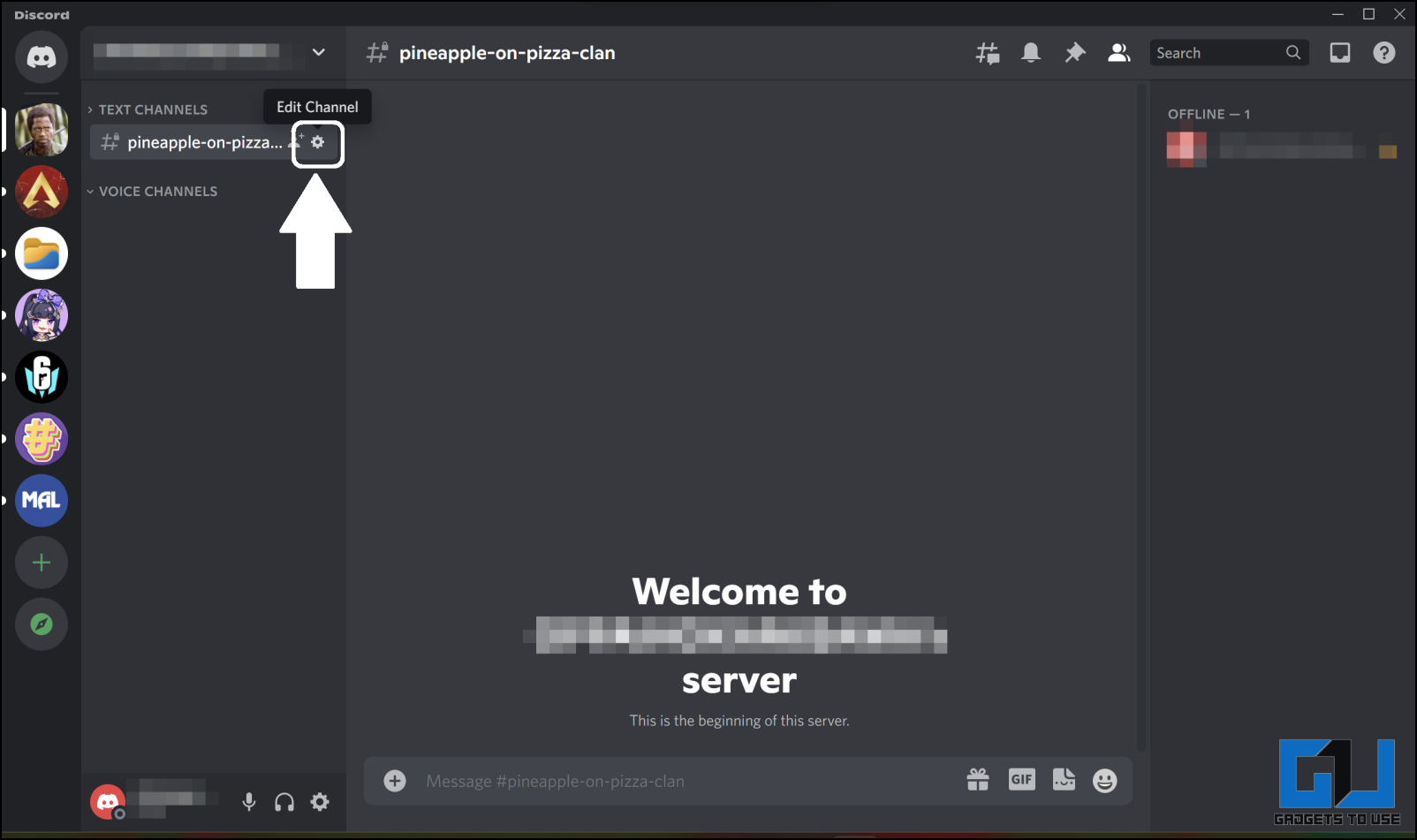
Task: Click the message input box
Action: coord(689,781)
